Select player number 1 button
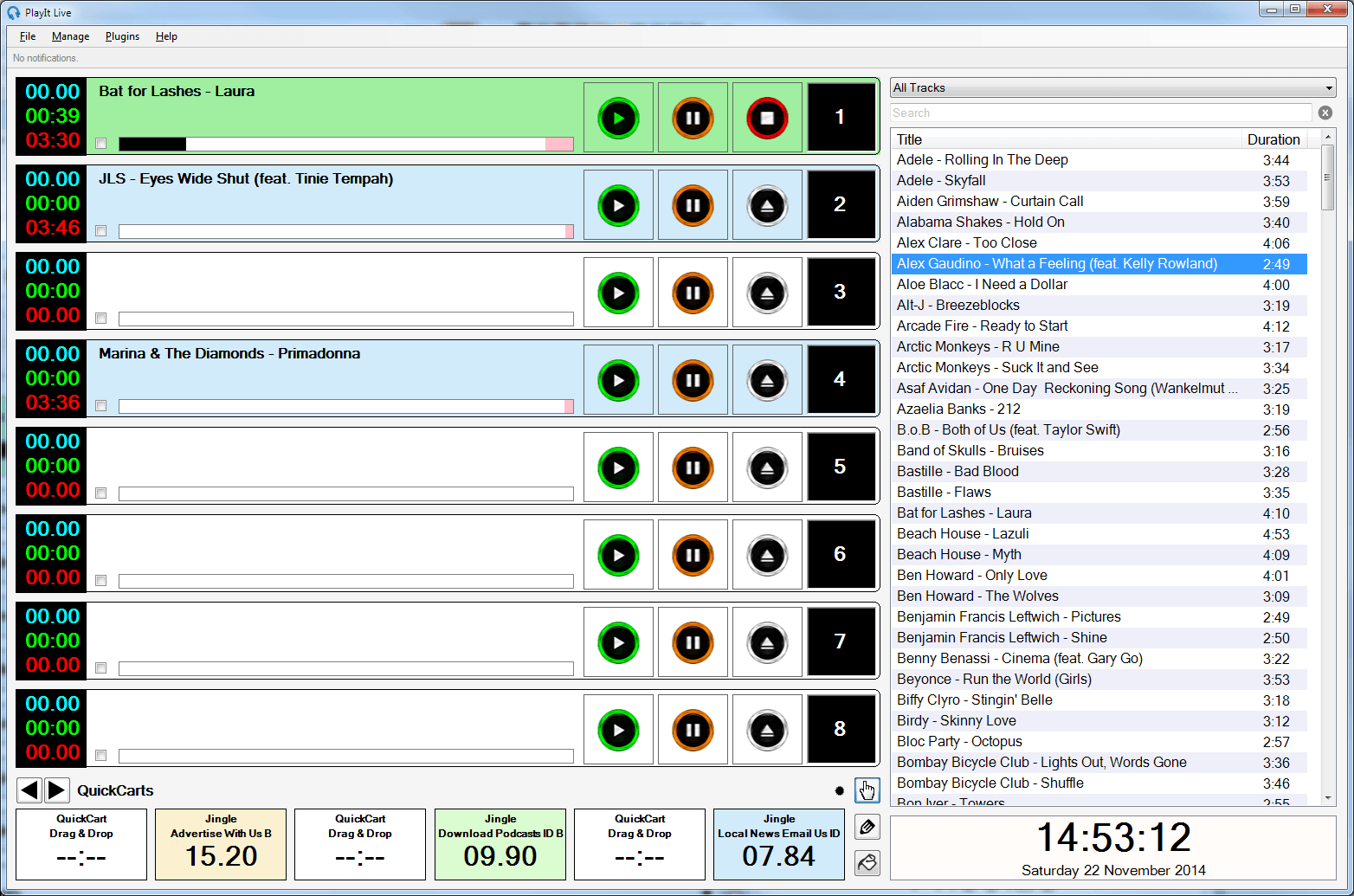This screenshot has width=1354, height=896. click(x=841, y=118)
